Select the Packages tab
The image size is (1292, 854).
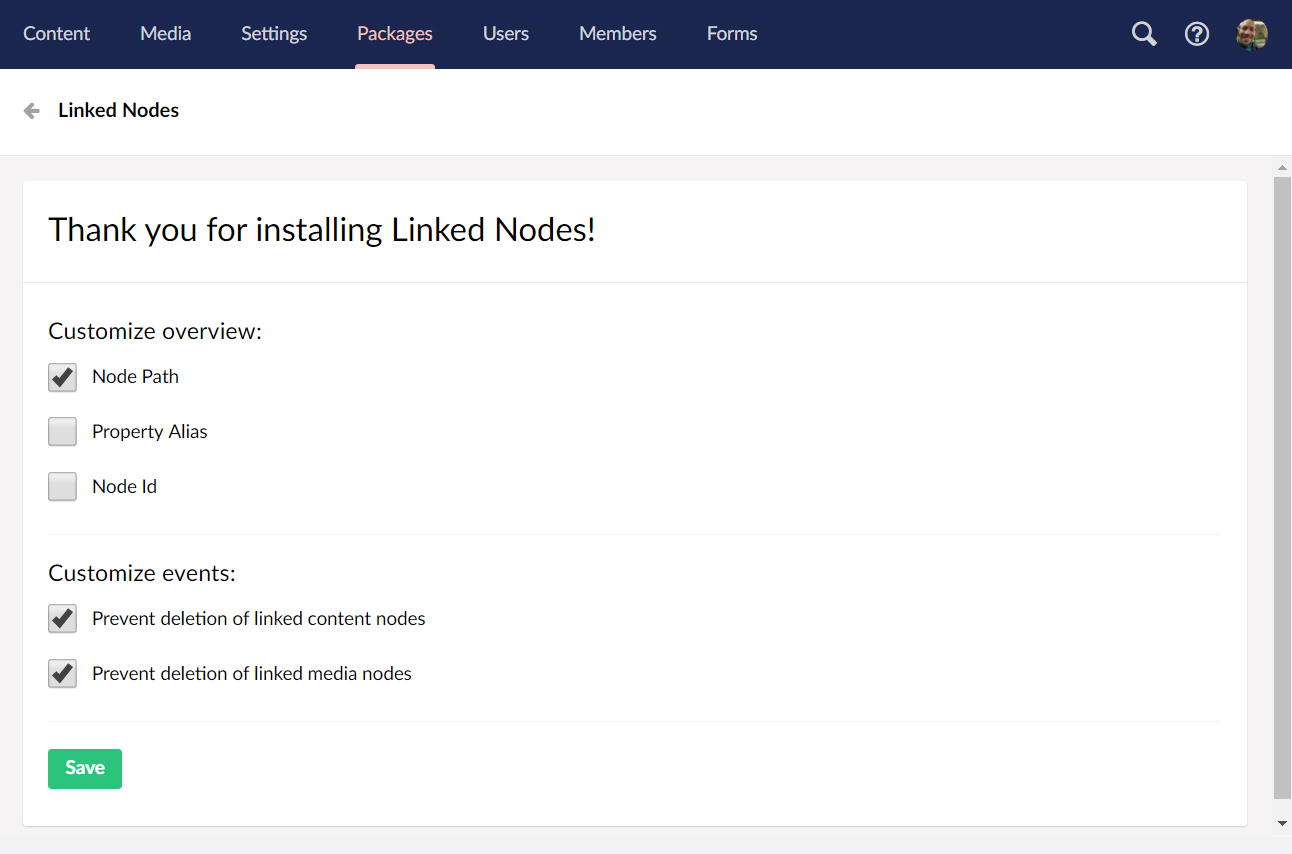tap(395, 34)
